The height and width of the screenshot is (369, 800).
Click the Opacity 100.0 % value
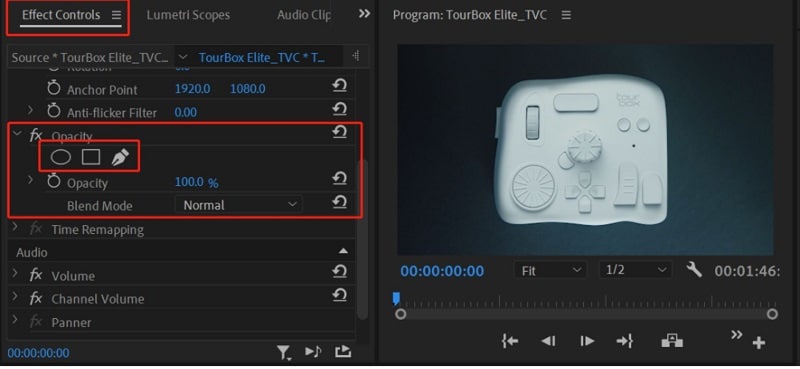coord(196,182)
